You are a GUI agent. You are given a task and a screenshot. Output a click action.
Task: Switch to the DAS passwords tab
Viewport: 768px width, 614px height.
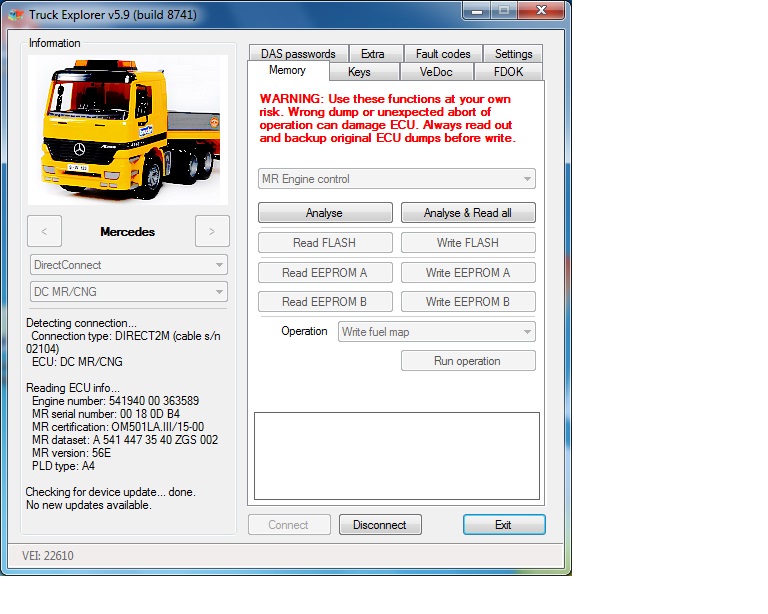pos(298,53)
